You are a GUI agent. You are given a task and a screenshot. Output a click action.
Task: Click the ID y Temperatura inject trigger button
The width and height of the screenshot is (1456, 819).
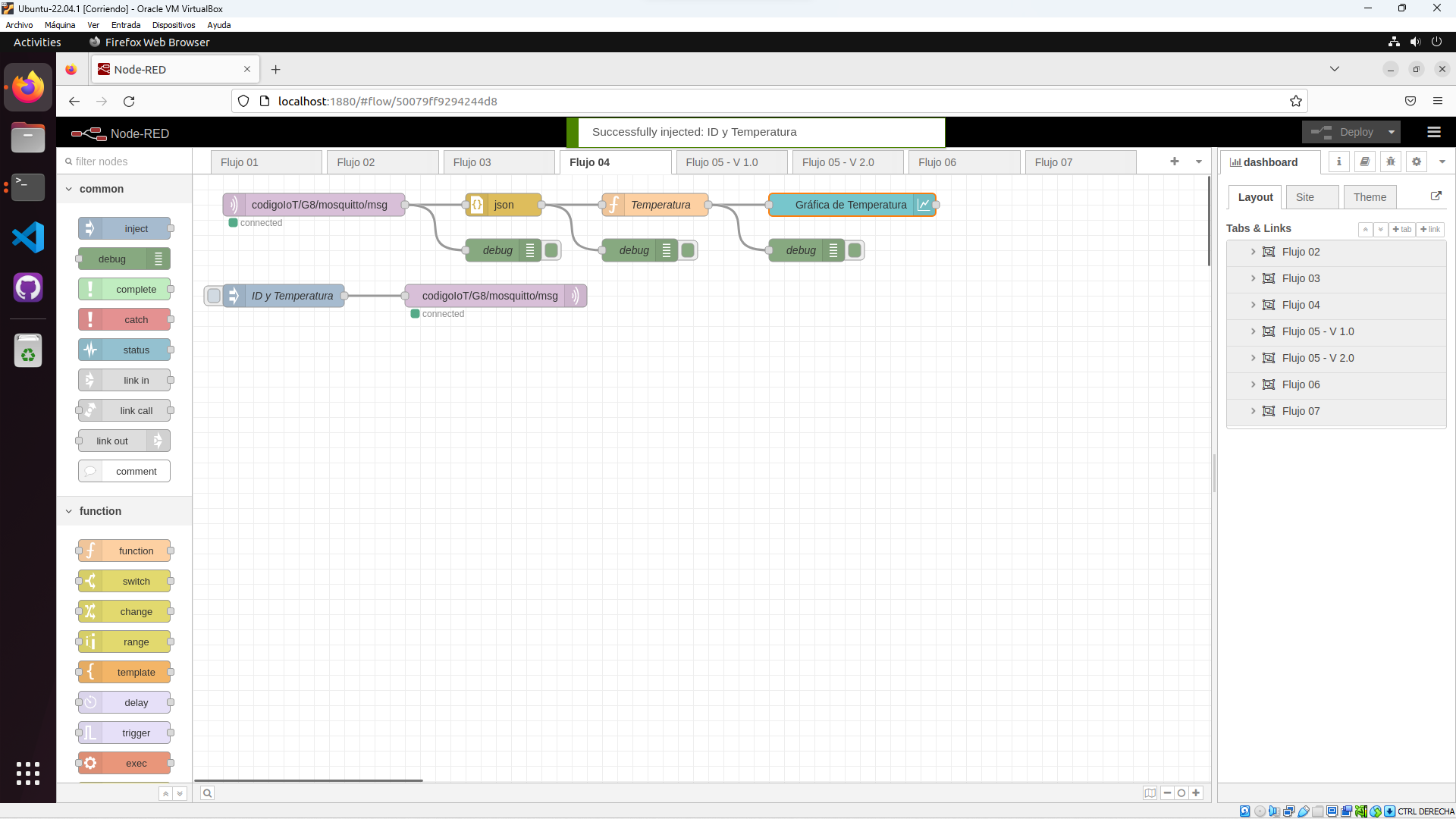pyautogui.click(x=214, y=296)
